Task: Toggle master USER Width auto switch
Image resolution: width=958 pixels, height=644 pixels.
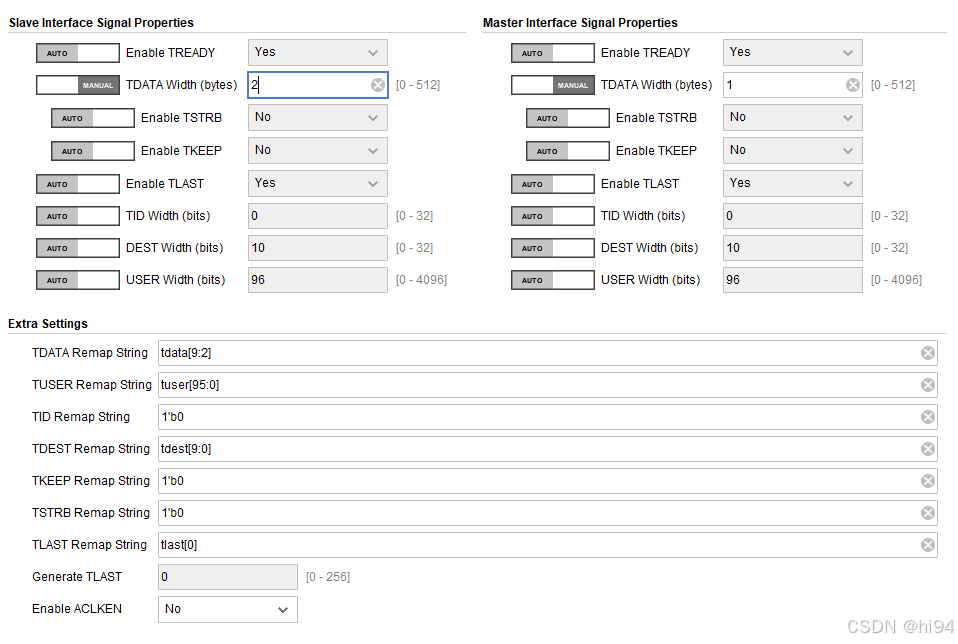Action: 553,280
